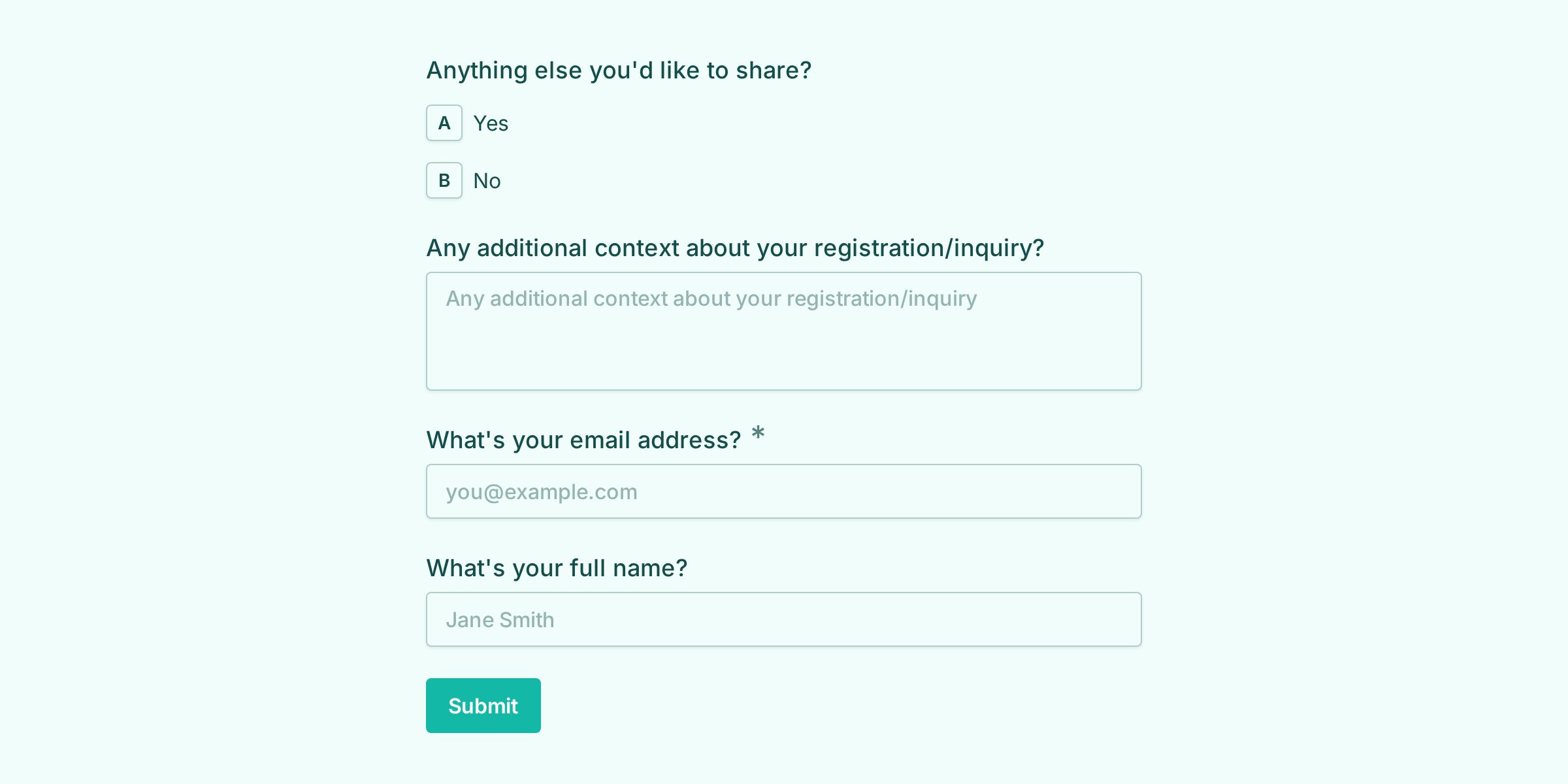Focus the additional context text area
Viewport: 1568px width, 784px height.
tap(783, 331)
